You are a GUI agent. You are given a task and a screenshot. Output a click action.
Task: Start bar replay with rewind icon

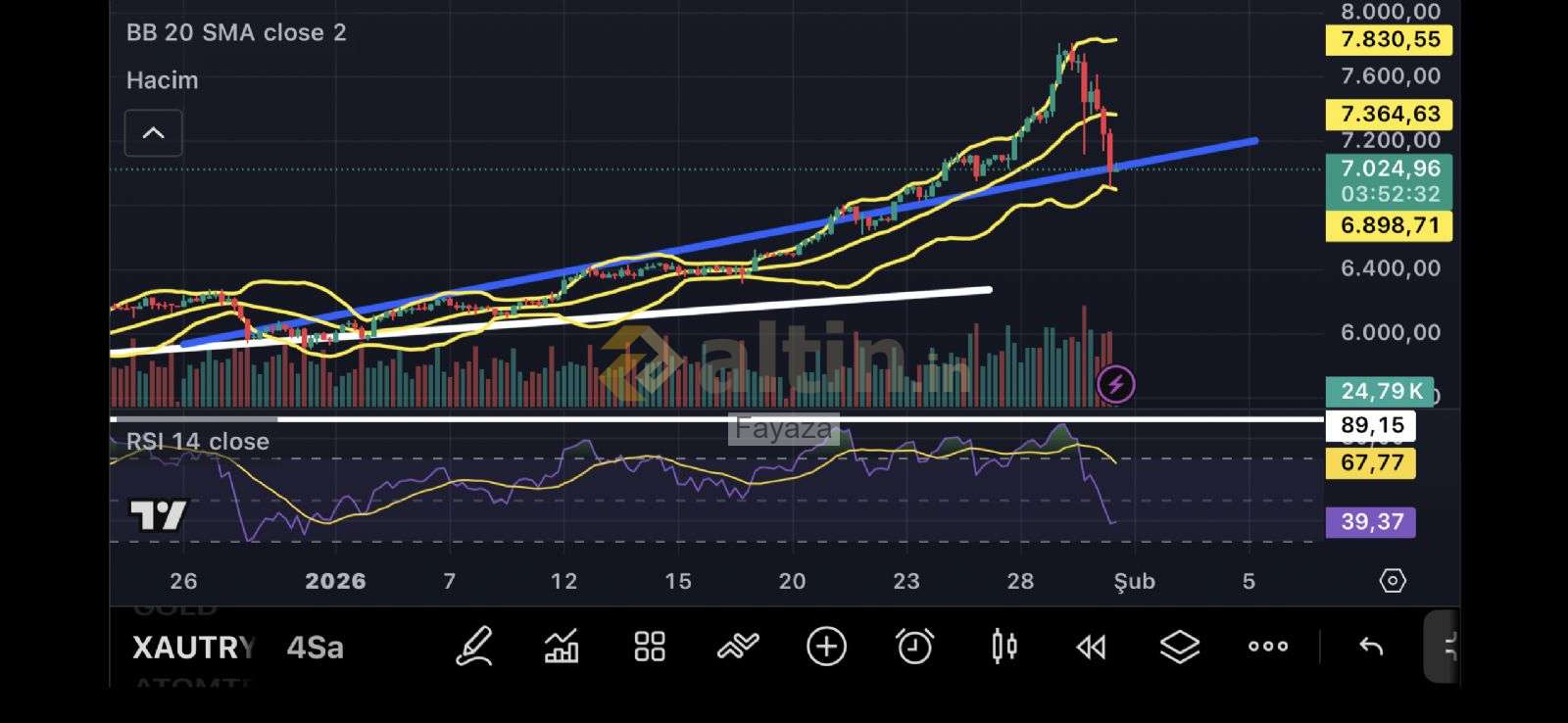click(x=1091, y=647)
